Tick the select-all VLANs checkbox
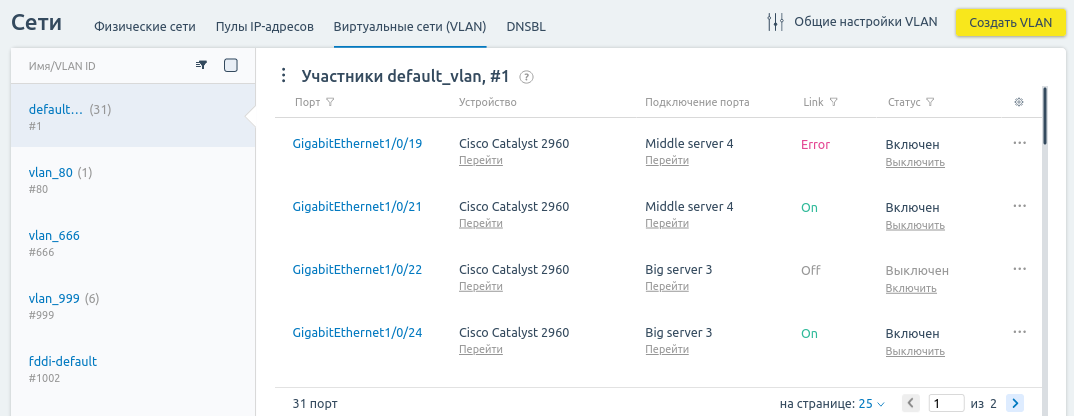The image size is (1074, 416). 231,65
